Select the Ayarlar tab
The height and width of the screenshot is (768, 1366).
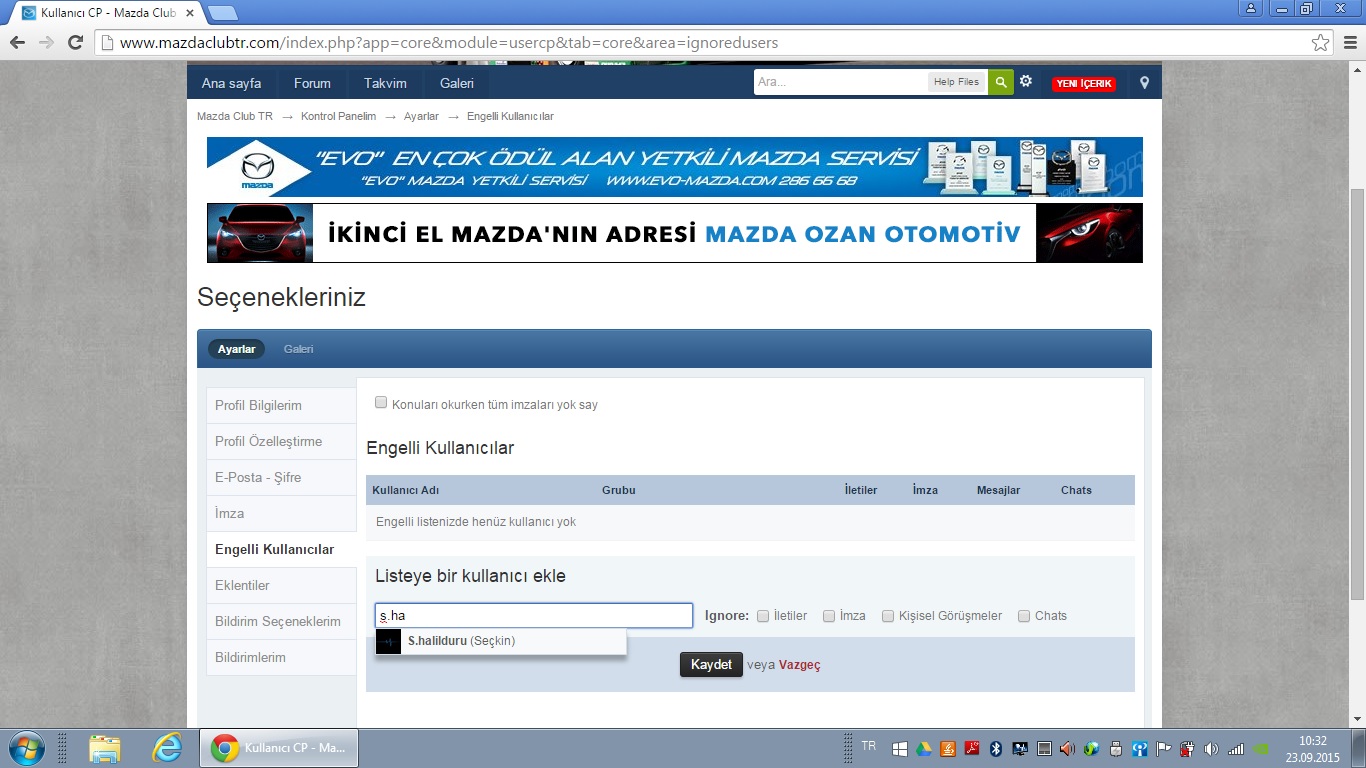pyautogui.click(x=236, y=349)
